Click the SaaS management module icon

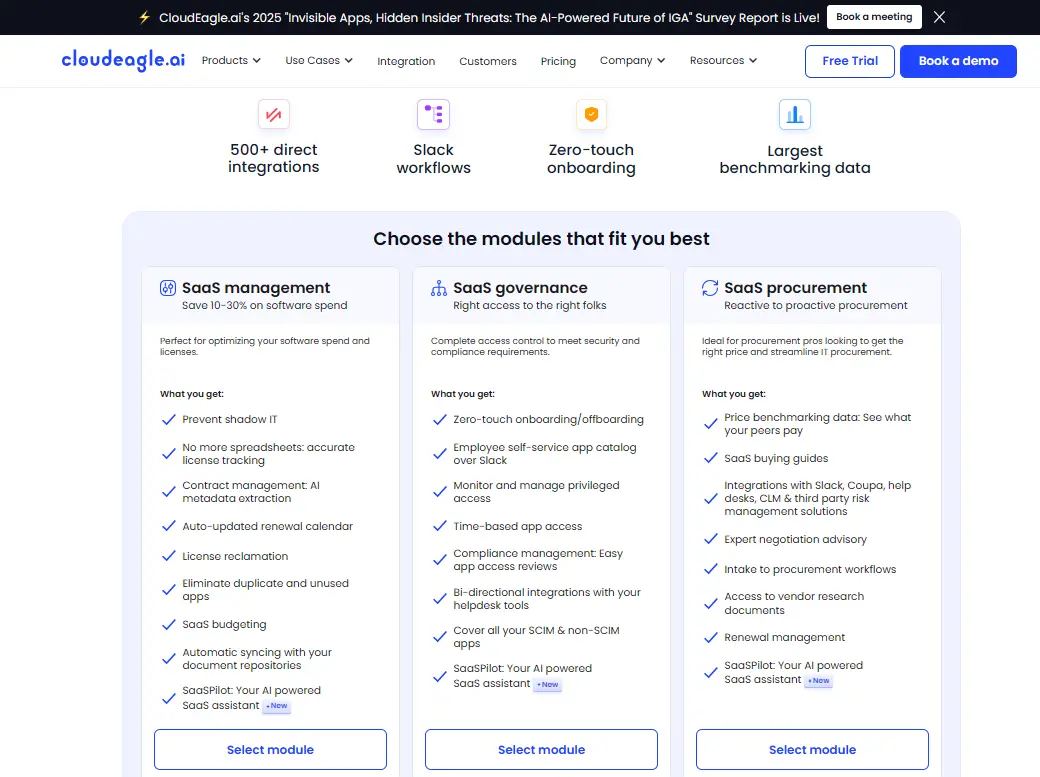168,288
